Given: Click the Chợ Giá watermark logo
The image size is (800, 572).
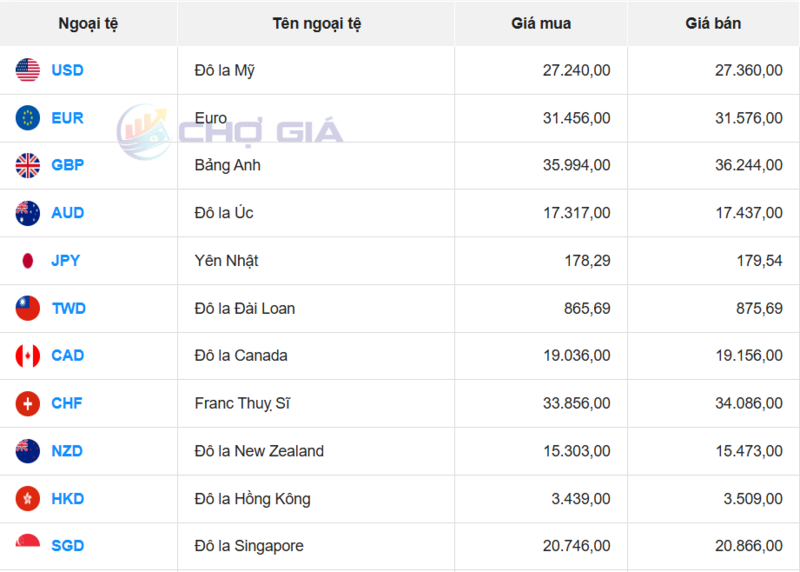Looking at the screenshot, I should click(x=230, y=131).
